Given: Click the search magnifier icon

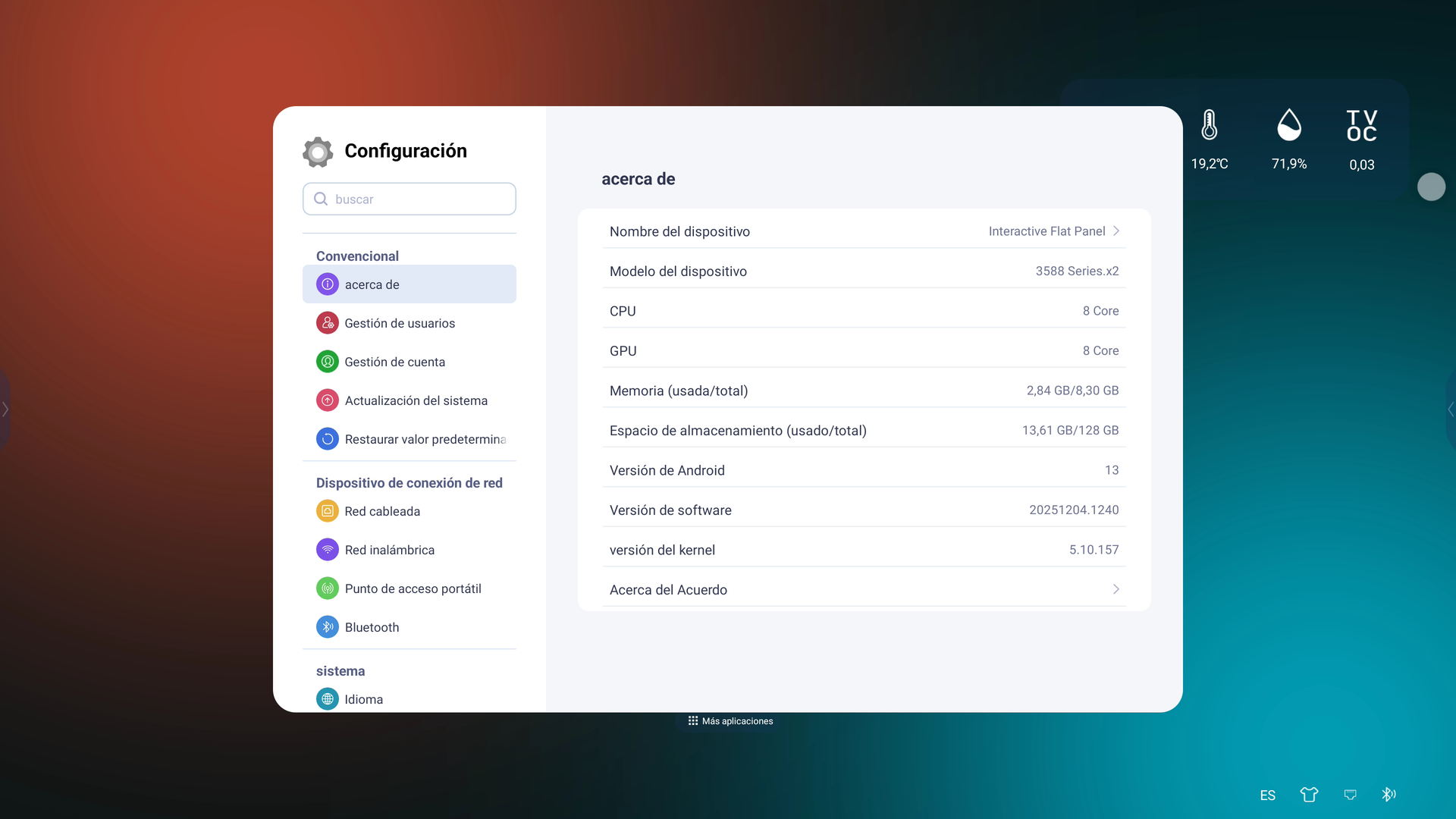Looking at the screenshot, I should 321,199.
